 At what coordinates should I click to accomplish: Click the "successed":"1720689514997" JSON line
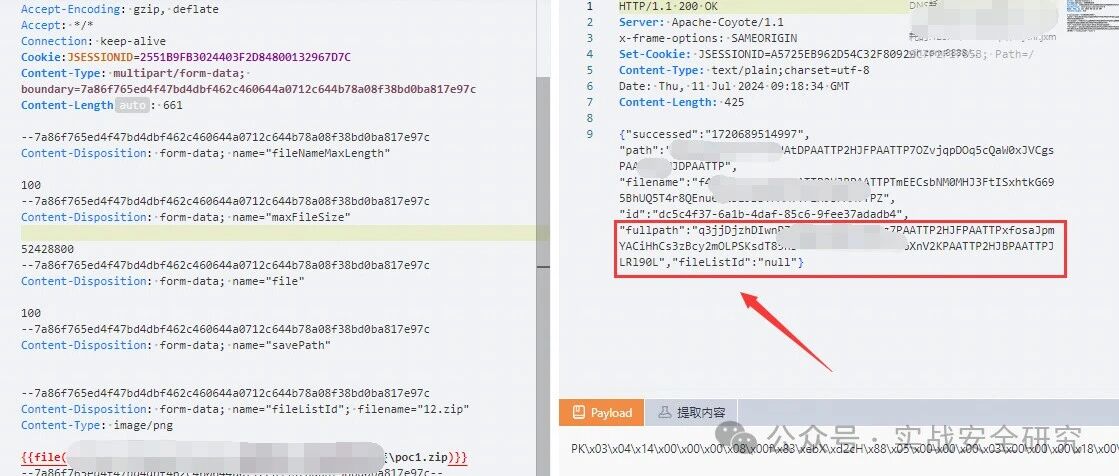pyautogui.click(x=714, y=134)
